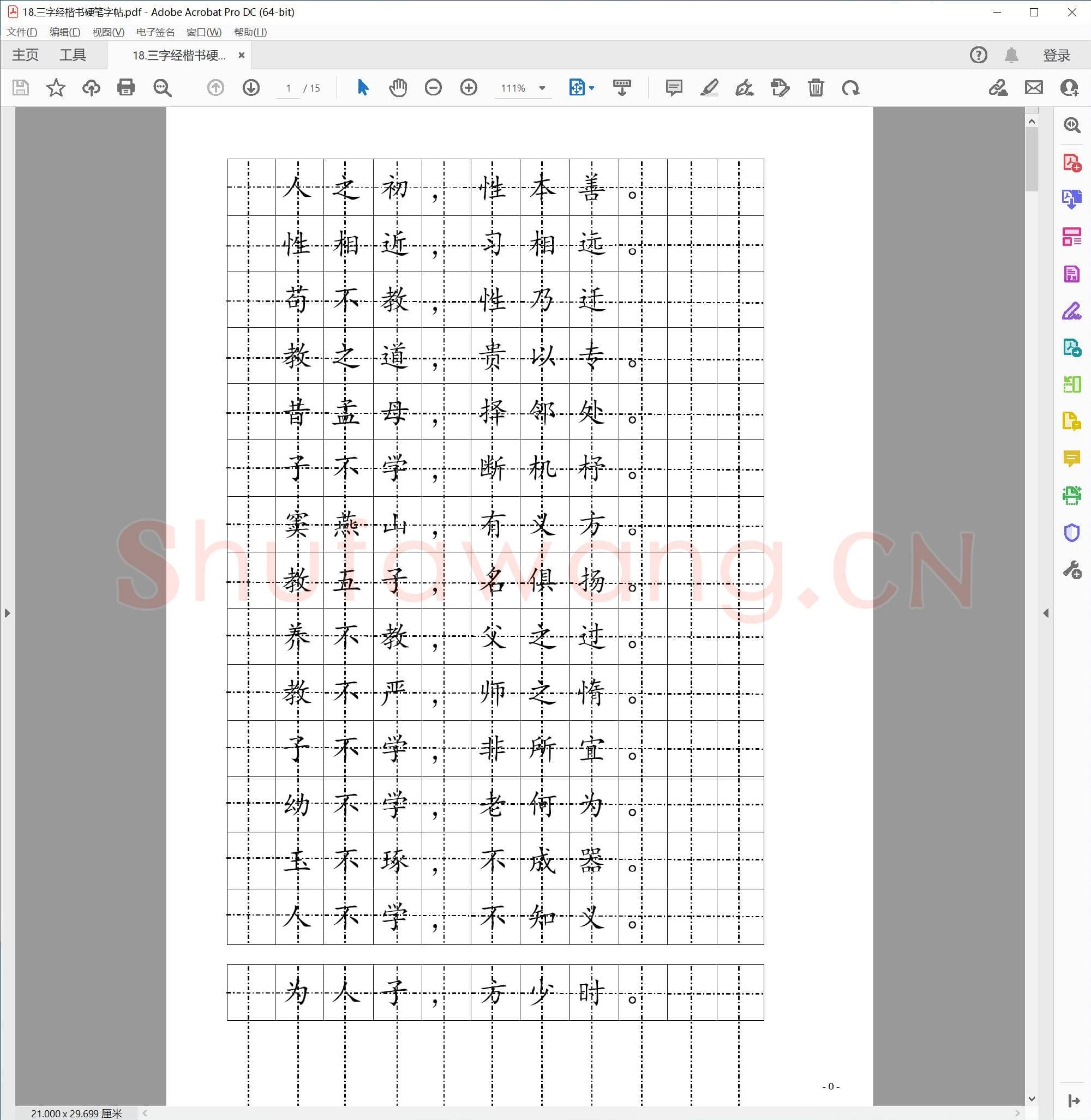Expand the left navigation pane
Viewport: 1091px width, 1120px height.
coord(8,612)
